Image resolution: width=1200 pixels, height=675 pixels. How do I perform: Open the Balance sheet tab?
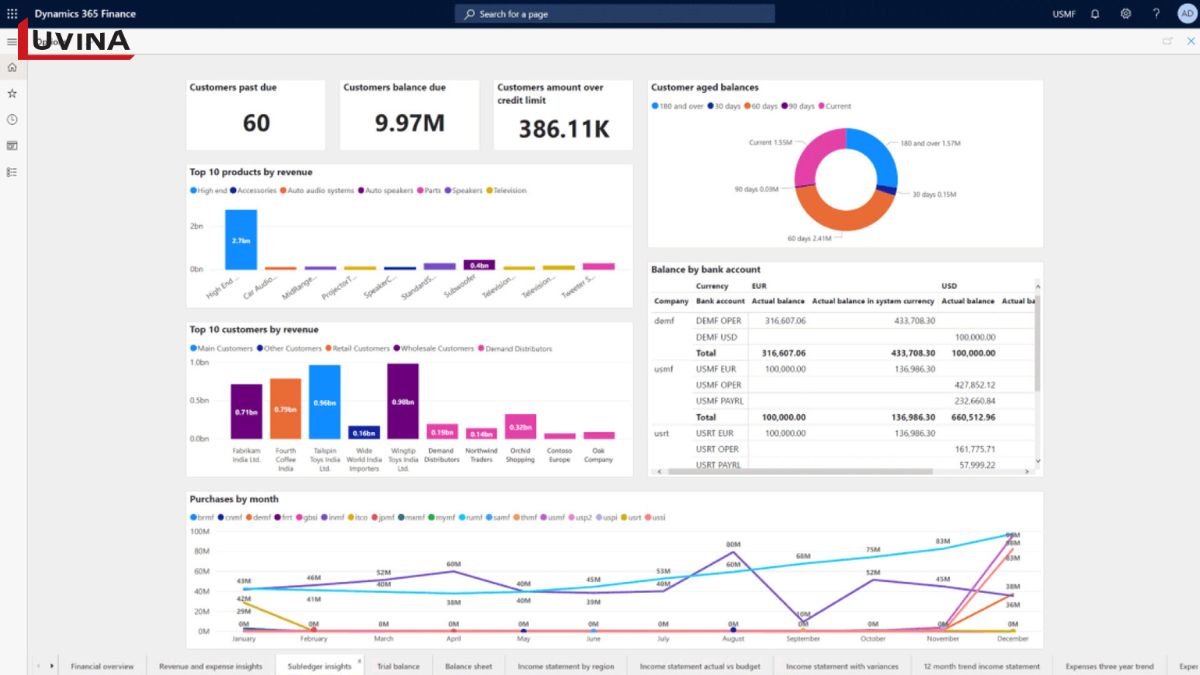tap(468, 666)
